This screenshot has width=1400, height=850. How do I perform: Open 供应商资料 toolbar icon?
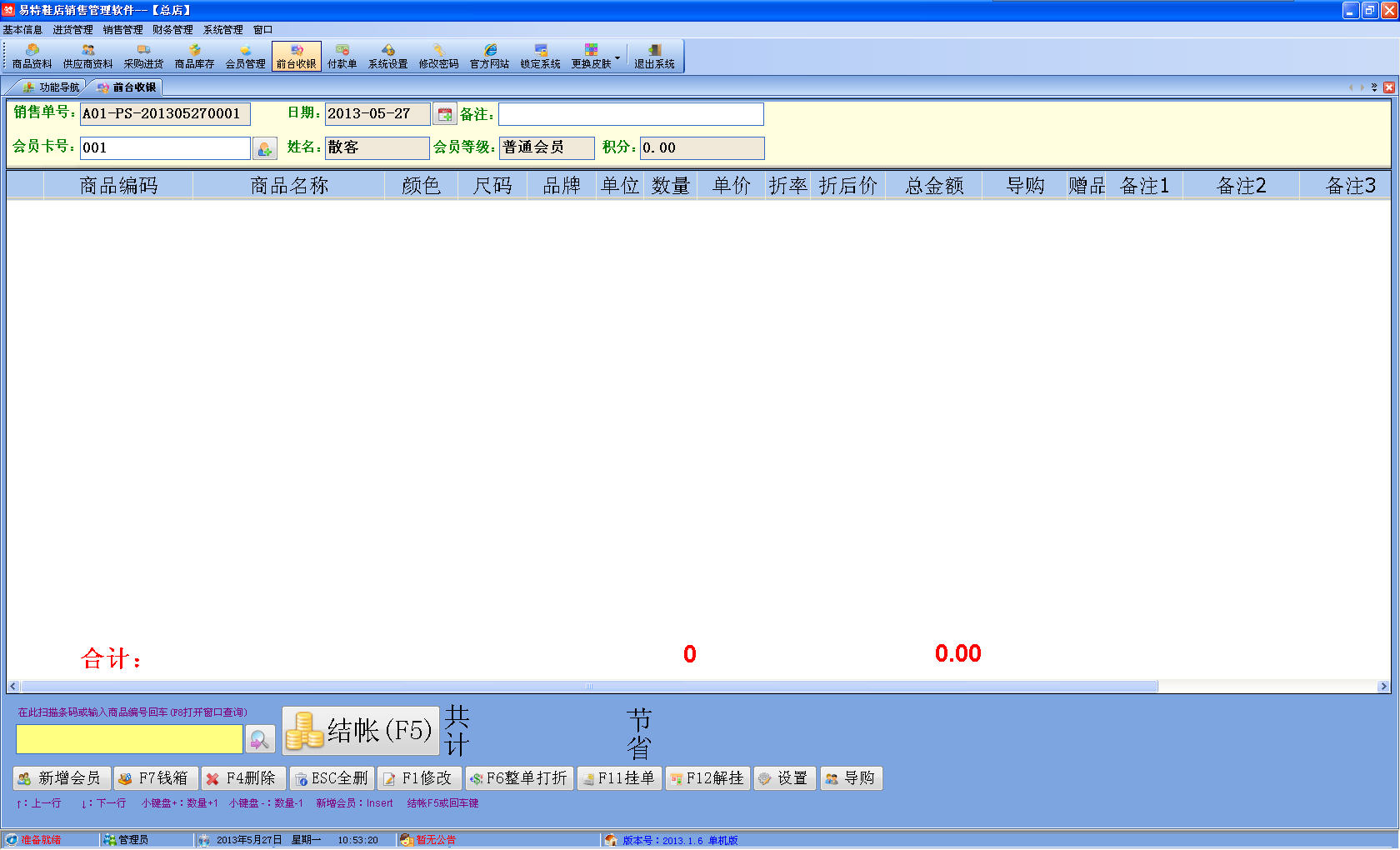(x=87, y=57)
